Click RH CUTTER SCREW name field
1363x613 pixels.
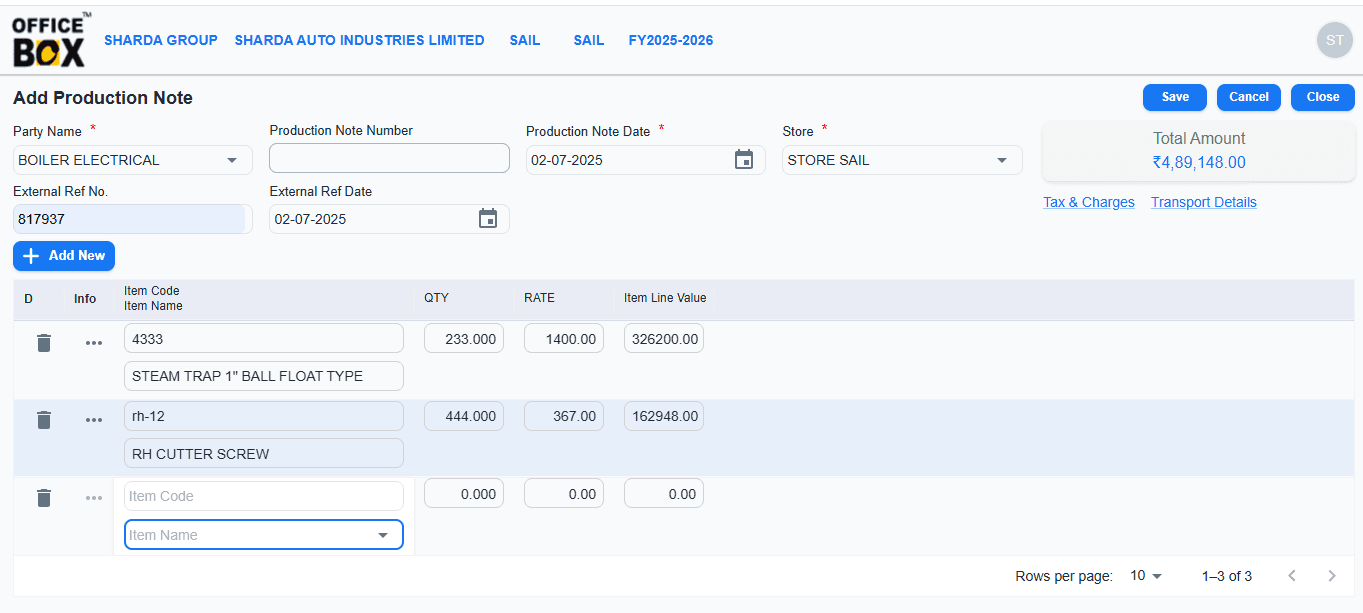(264, 453)
